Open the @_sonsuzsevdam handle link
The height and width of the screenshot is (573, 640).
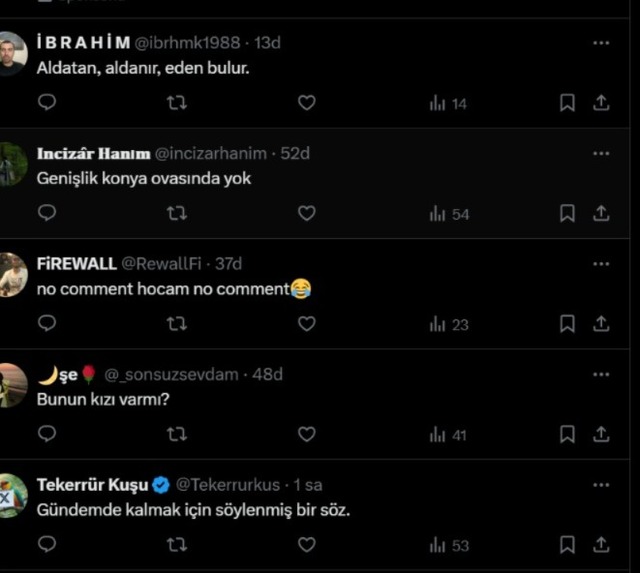click(x=171, y=375)
